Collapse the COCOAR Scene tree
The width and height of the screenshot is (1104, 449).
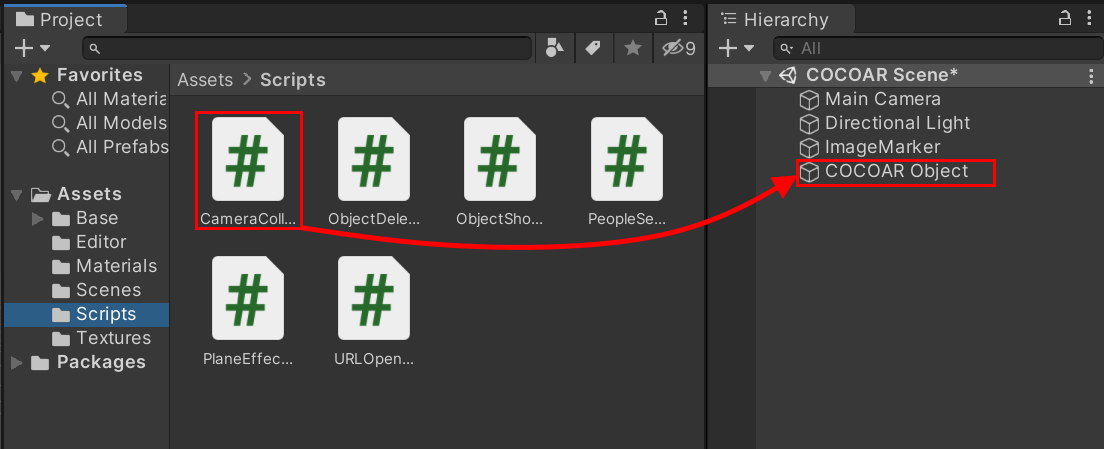pos(765,75)
